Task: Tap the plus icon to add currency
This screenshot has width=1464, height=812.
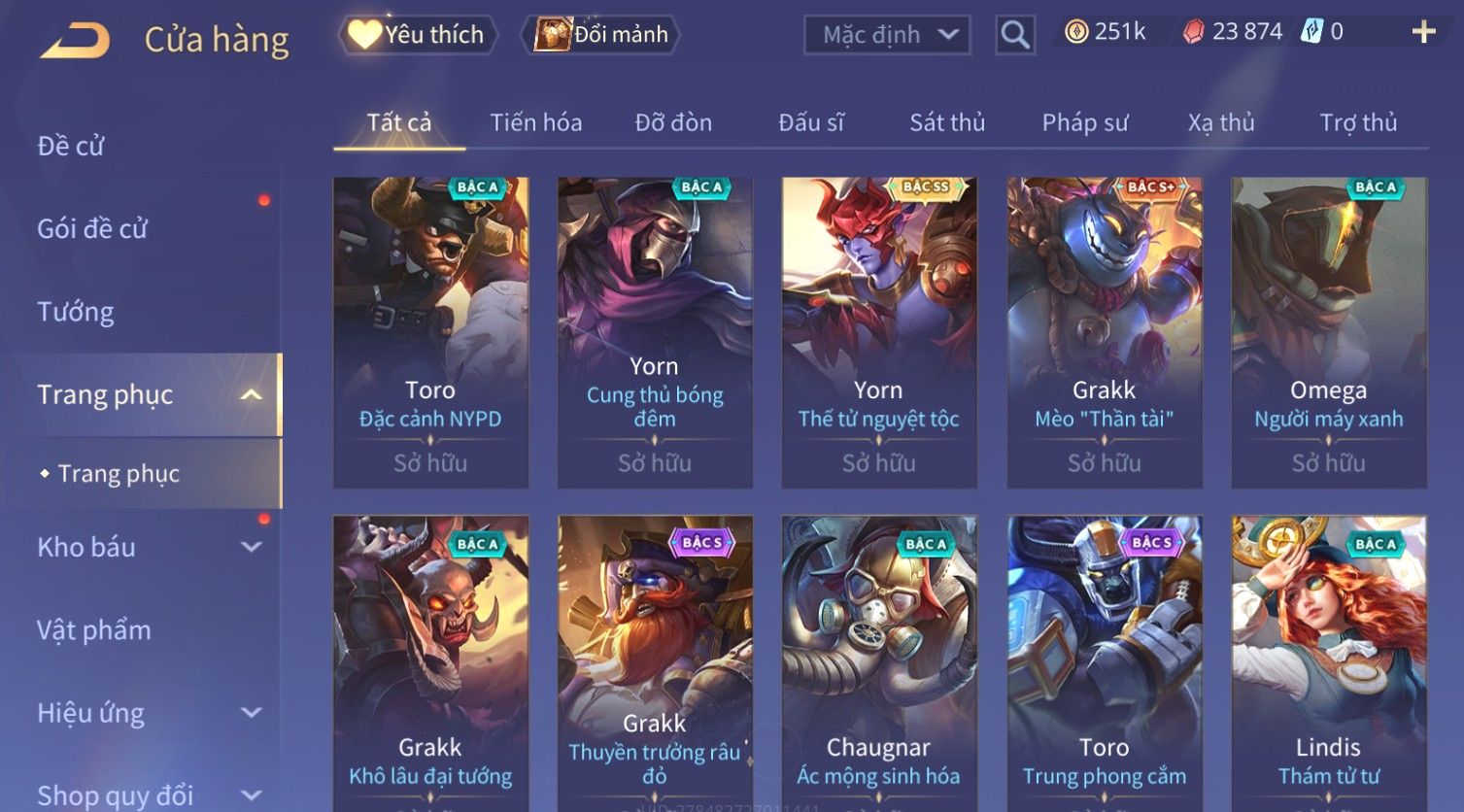Action: [1423, 33]
